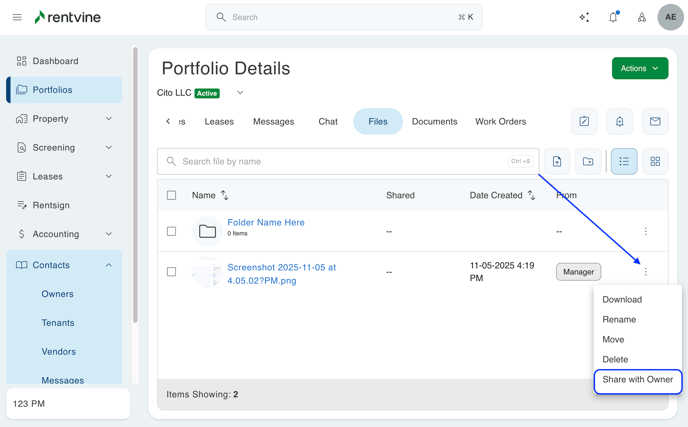Click the Search file by name field

pyautogui.click(x=340, y=161)
